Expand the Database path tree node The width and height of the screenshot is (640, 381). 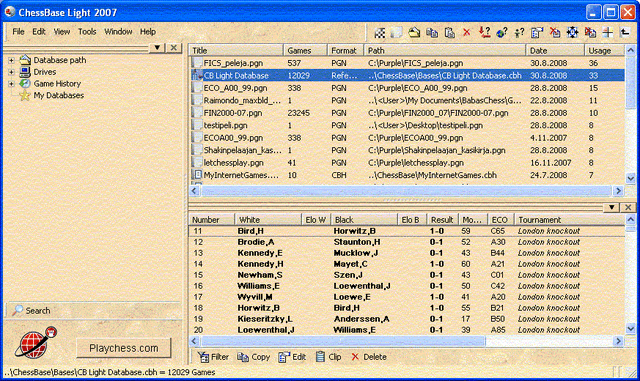(x=11, y=60)
